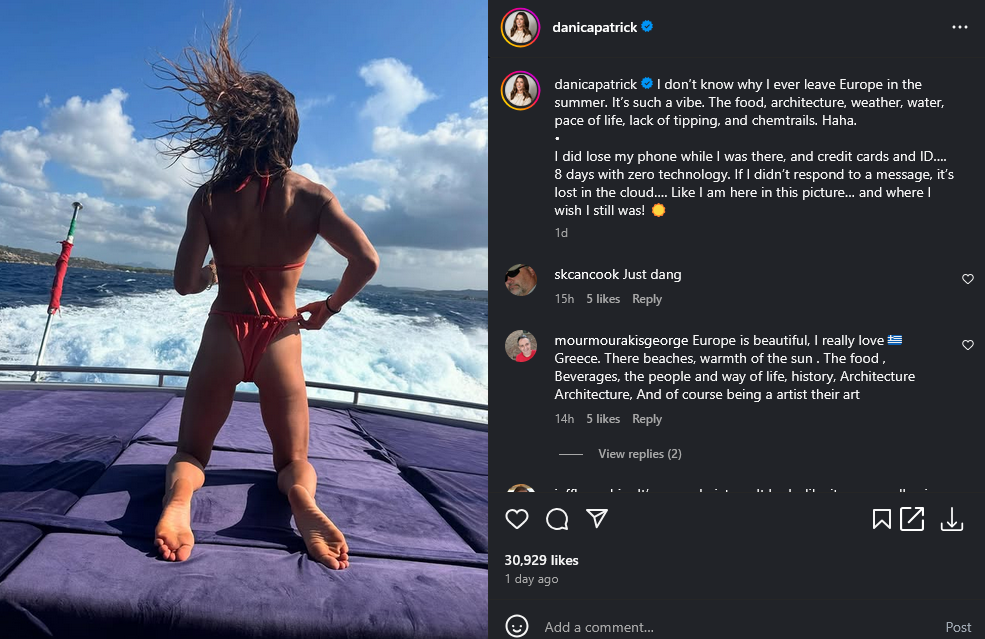985x639 pixels.
Task: Open the emoji picker smiley icon
Action: (517, 626)
